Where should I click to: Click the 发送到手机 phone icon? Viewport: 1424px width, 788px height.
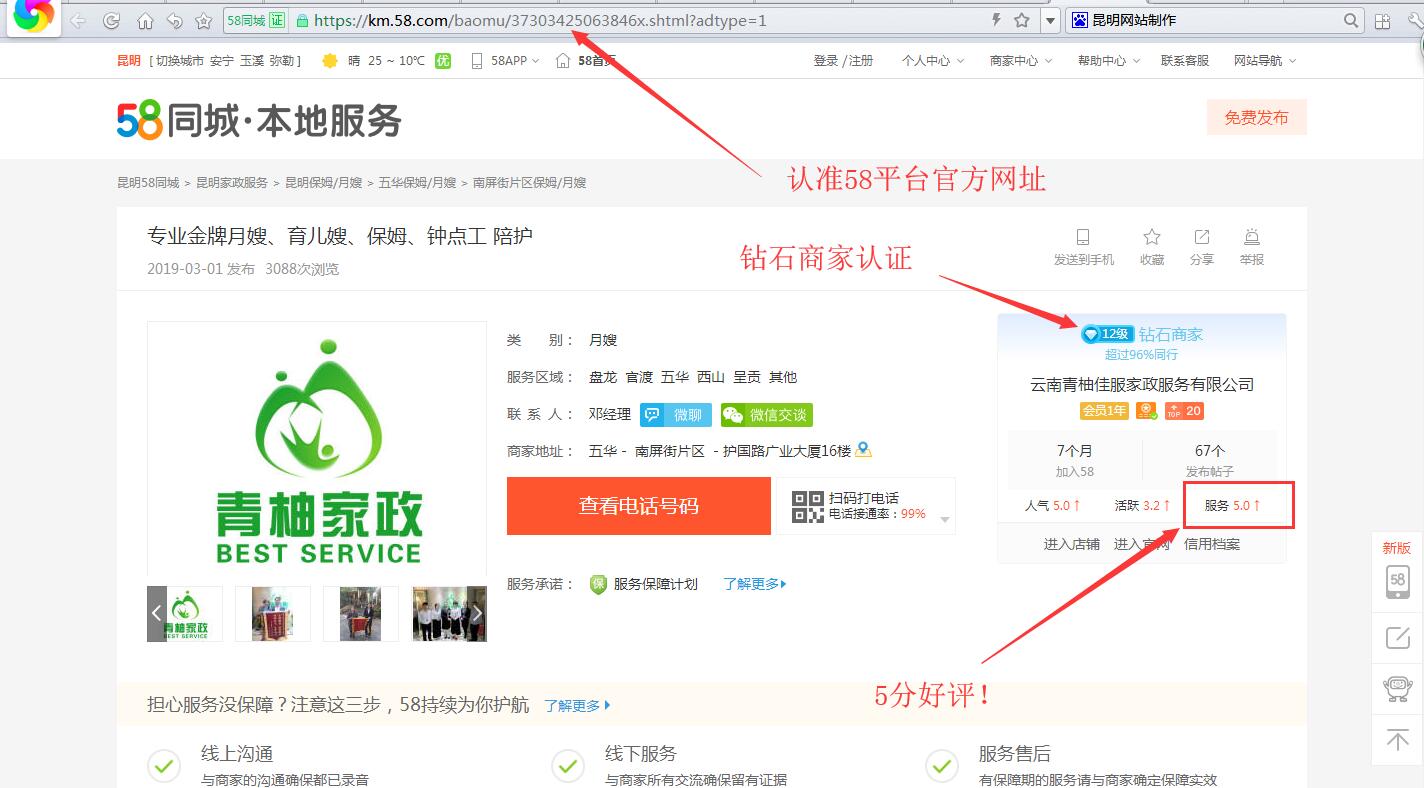tap(1083, 237)
